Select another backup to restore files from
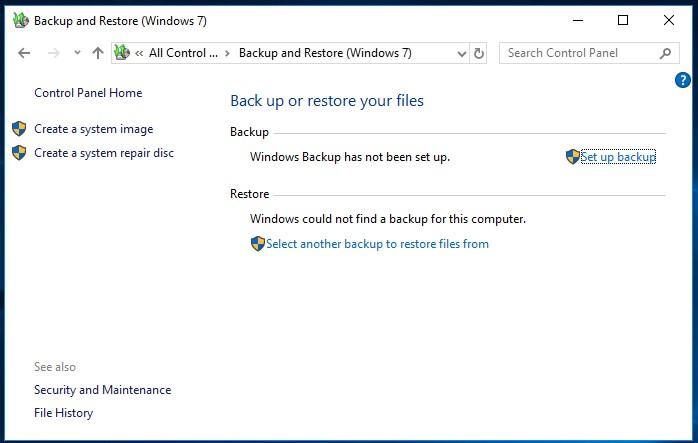Image resolution: width=698 pixels, height=443 pixels. pos(377,244)
